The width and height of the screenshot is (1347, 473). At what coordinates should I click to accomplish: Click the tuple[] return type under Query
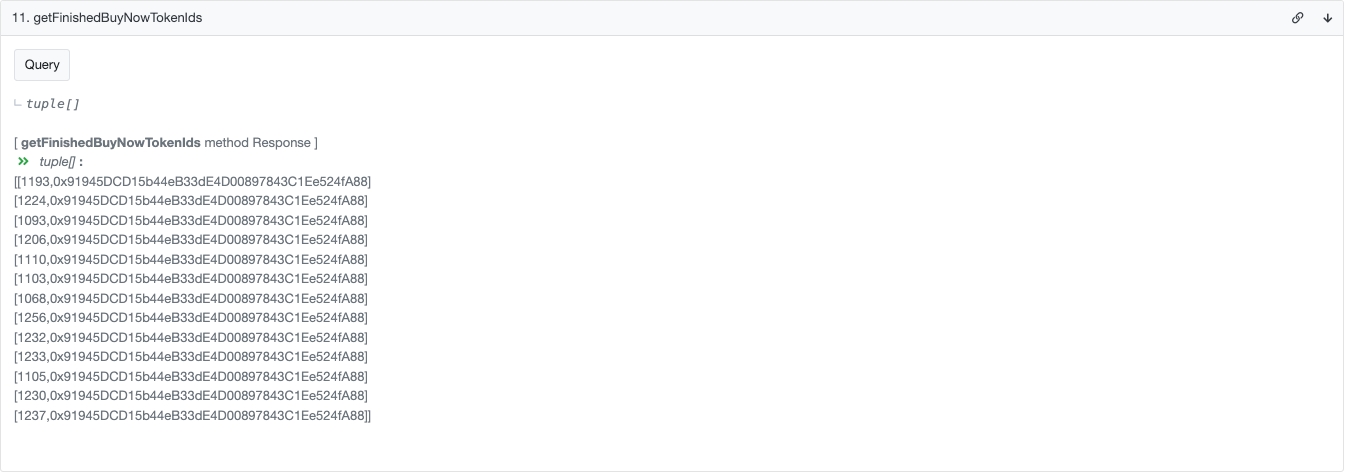pyautogui.click(x=53, y=104)
